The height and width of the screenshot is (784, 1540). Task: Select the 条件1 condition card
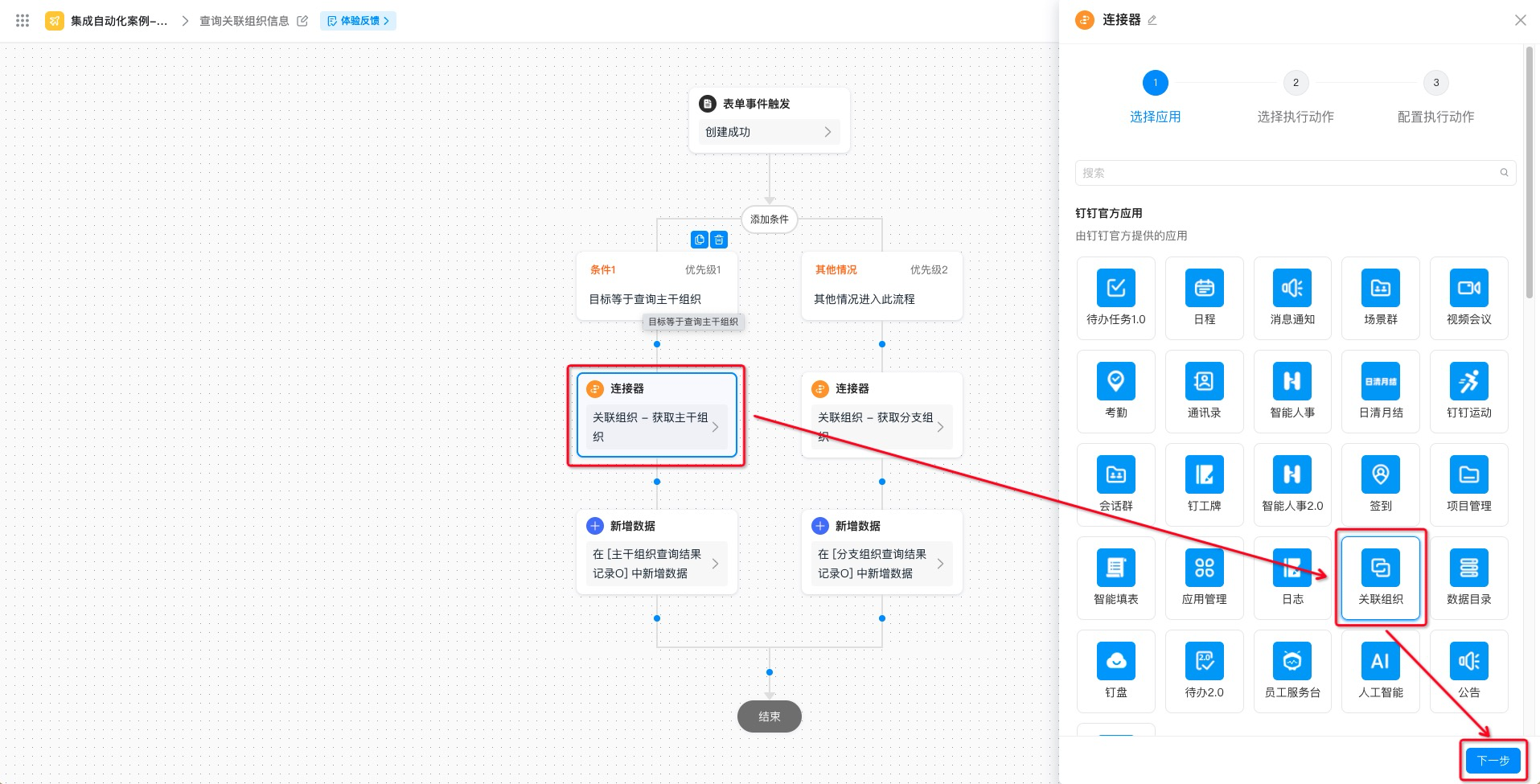click(x=657, y=286)
